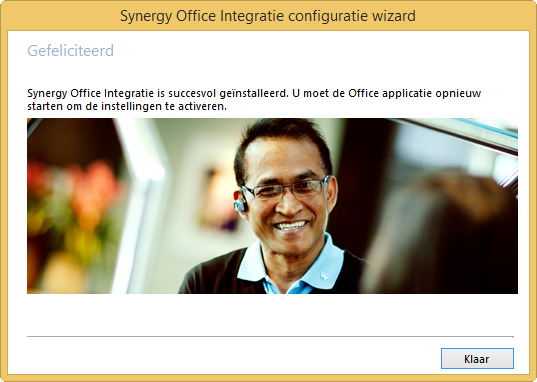537x382 pixels.
Task: Click the man's smile in the banner
Action: pos(291,226)
